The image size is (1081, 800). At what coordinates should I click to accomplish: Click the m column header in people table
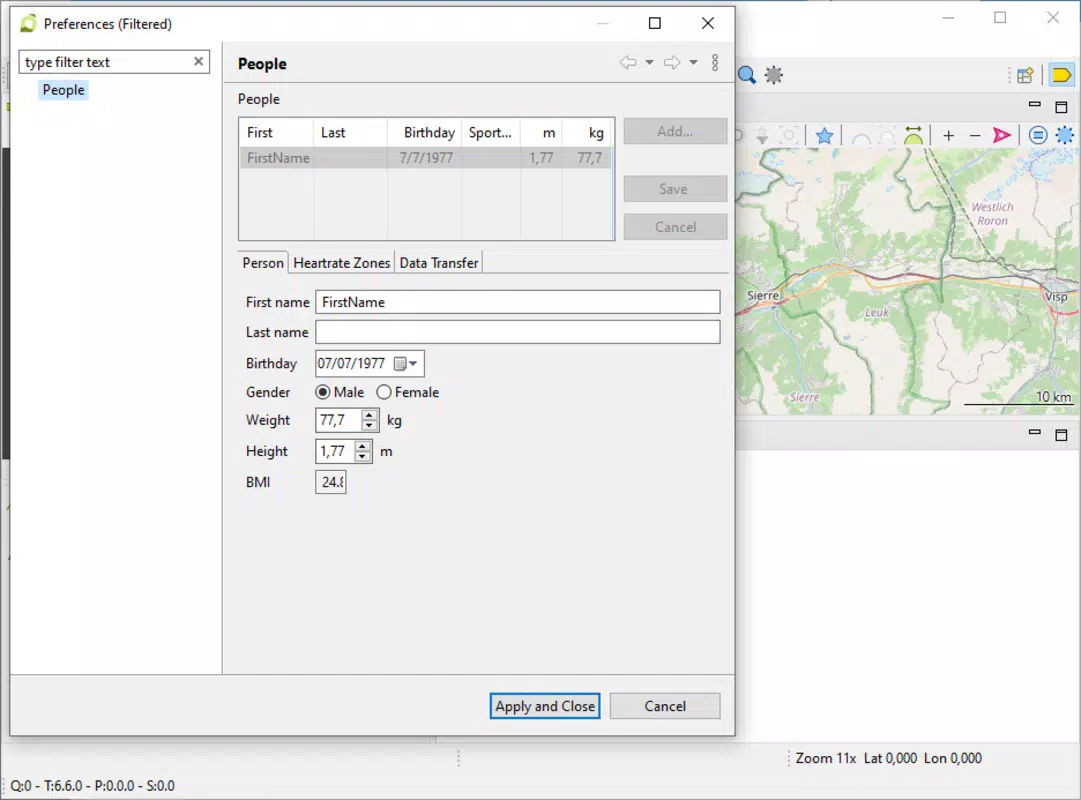coord(541,132)
